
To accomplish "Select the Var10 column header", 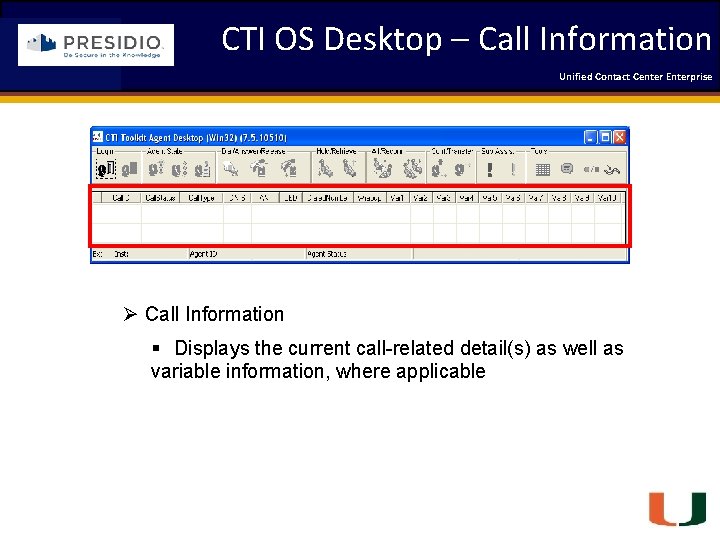I will pos(608,198).
